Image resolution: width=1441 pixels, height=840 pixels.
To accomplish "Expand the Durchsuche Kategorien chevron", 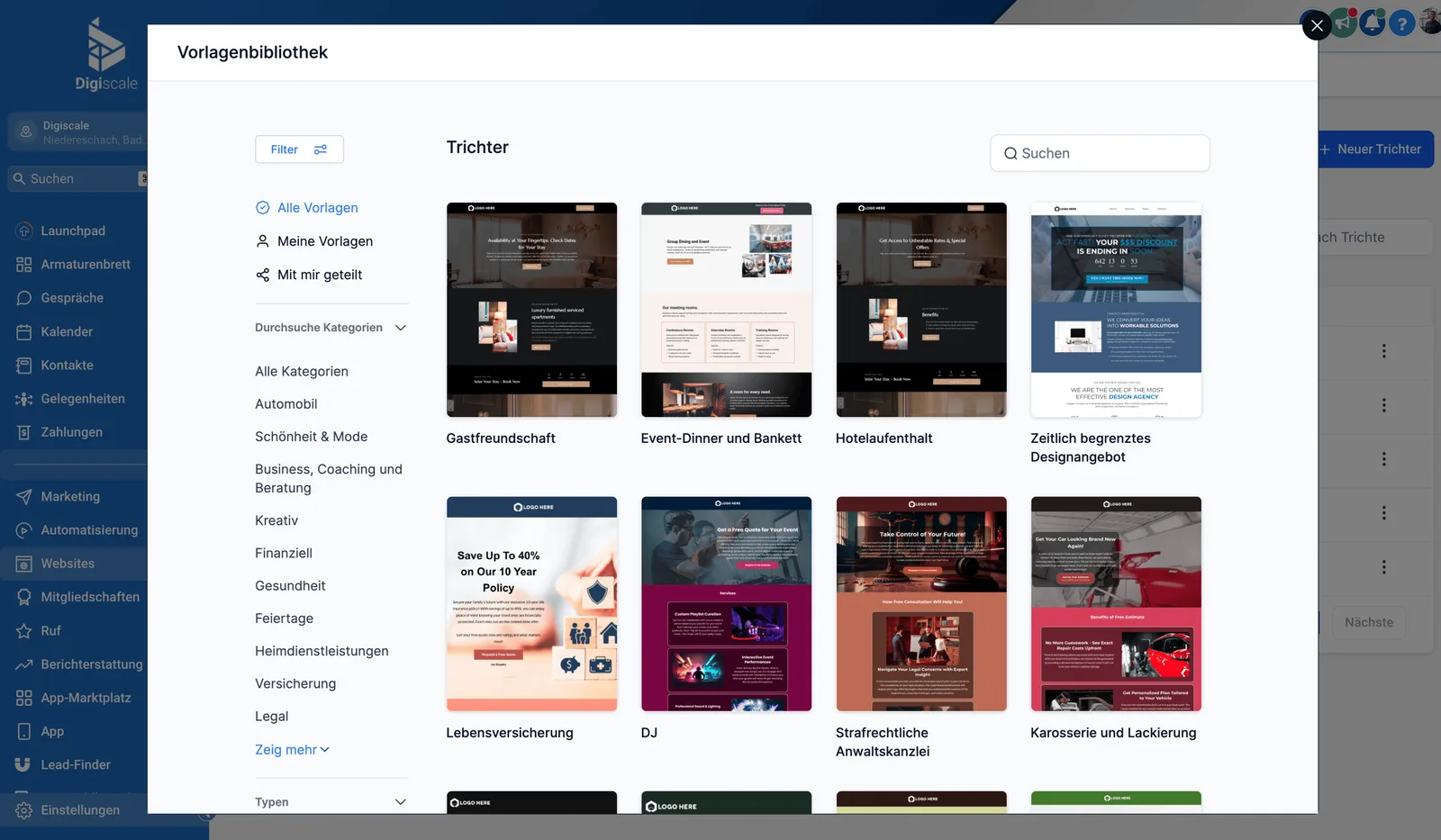I will point(401,328).
